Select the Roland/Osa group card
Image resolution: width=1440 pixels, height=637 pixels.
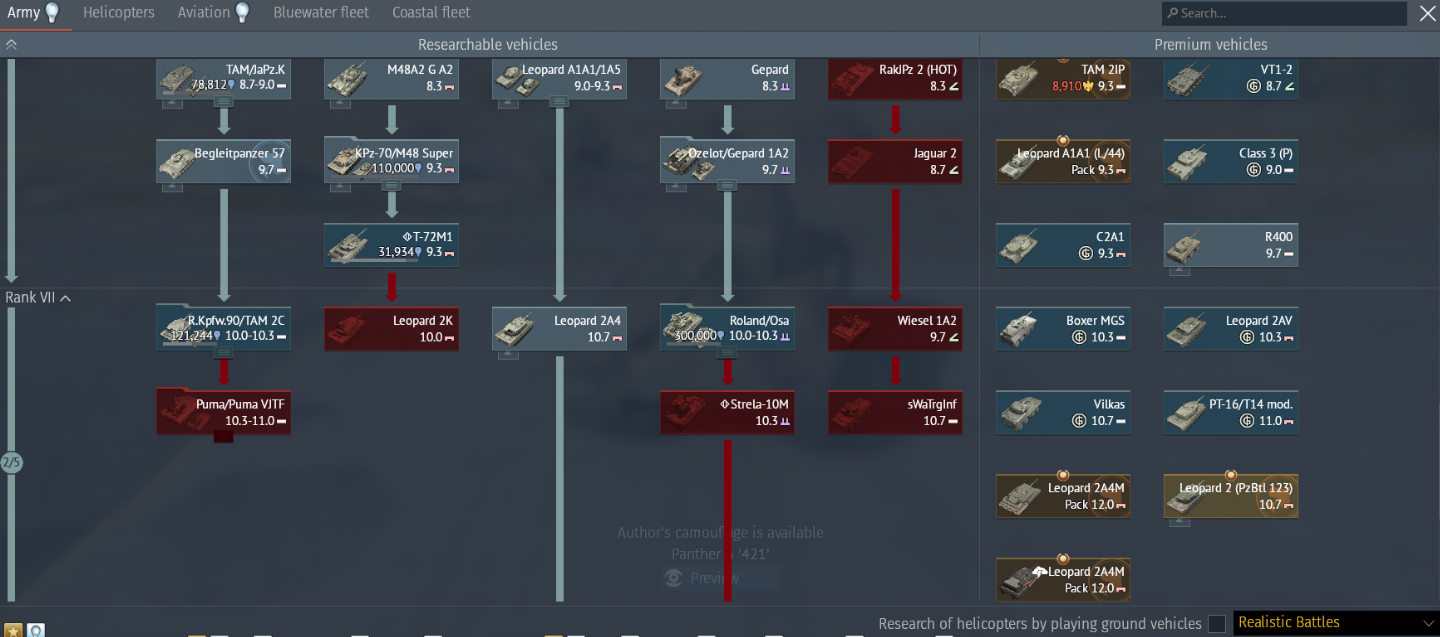pos(728,329)
